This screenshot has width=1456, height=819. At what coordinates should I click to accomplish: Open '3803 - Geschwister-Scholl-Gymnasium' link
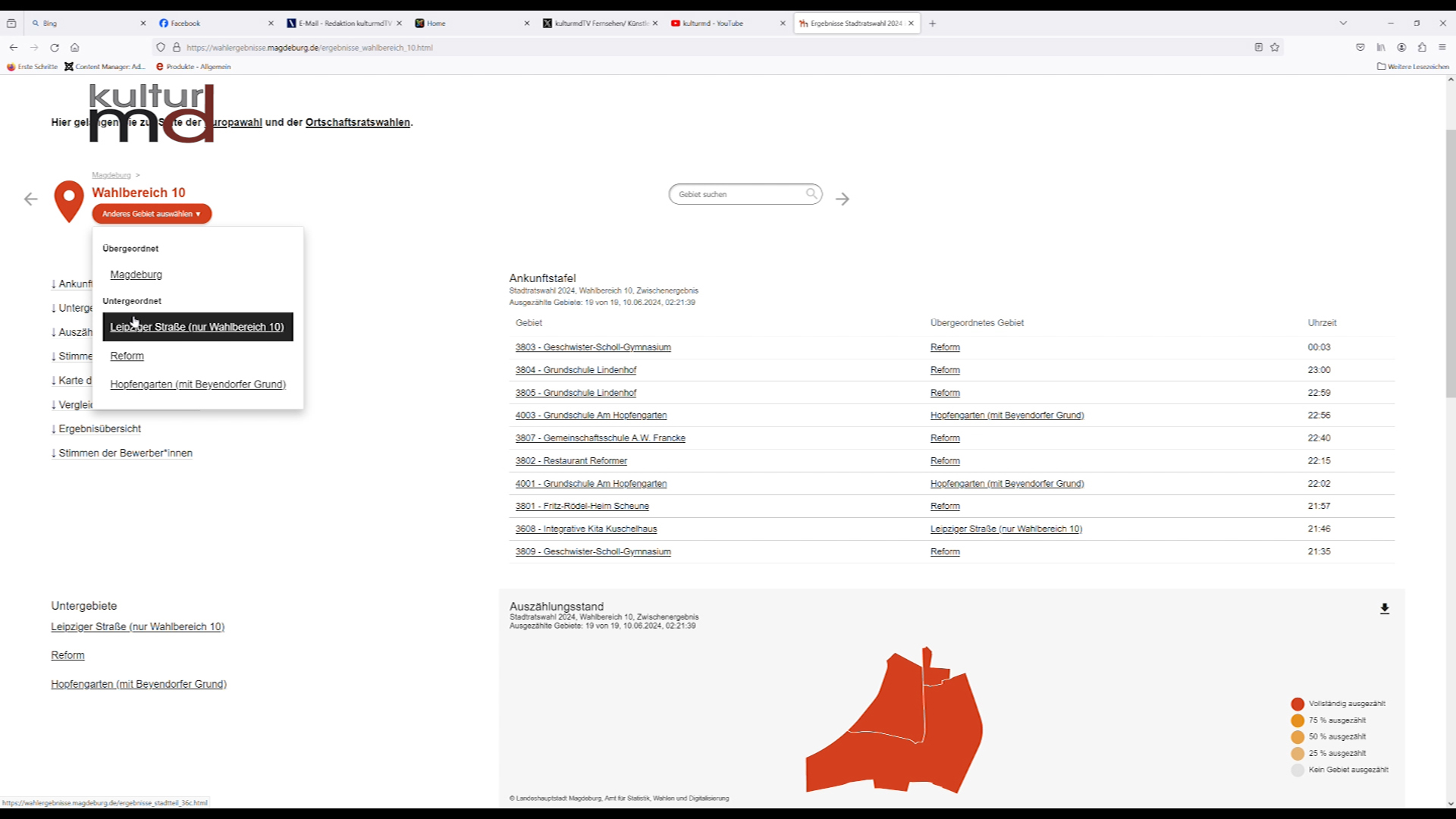tap(593, 347)
